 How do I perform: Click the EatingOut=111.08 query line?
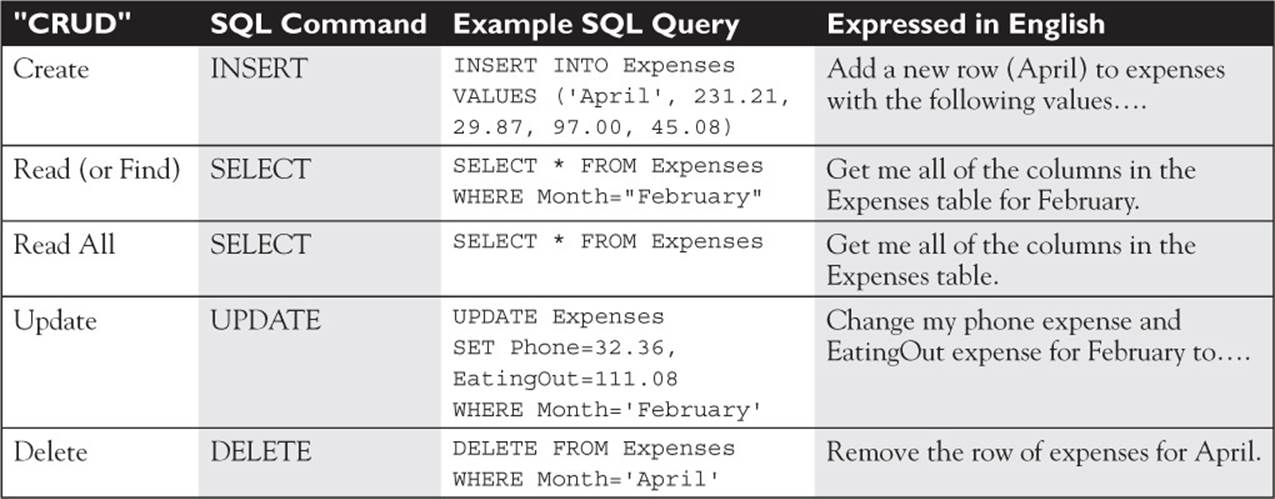coord(565,379)
